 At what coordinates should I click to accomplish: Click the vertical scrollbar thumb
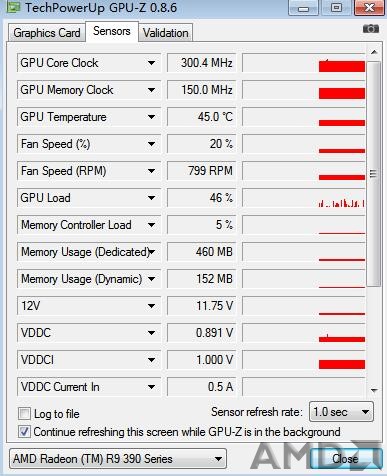coord(374,173)
